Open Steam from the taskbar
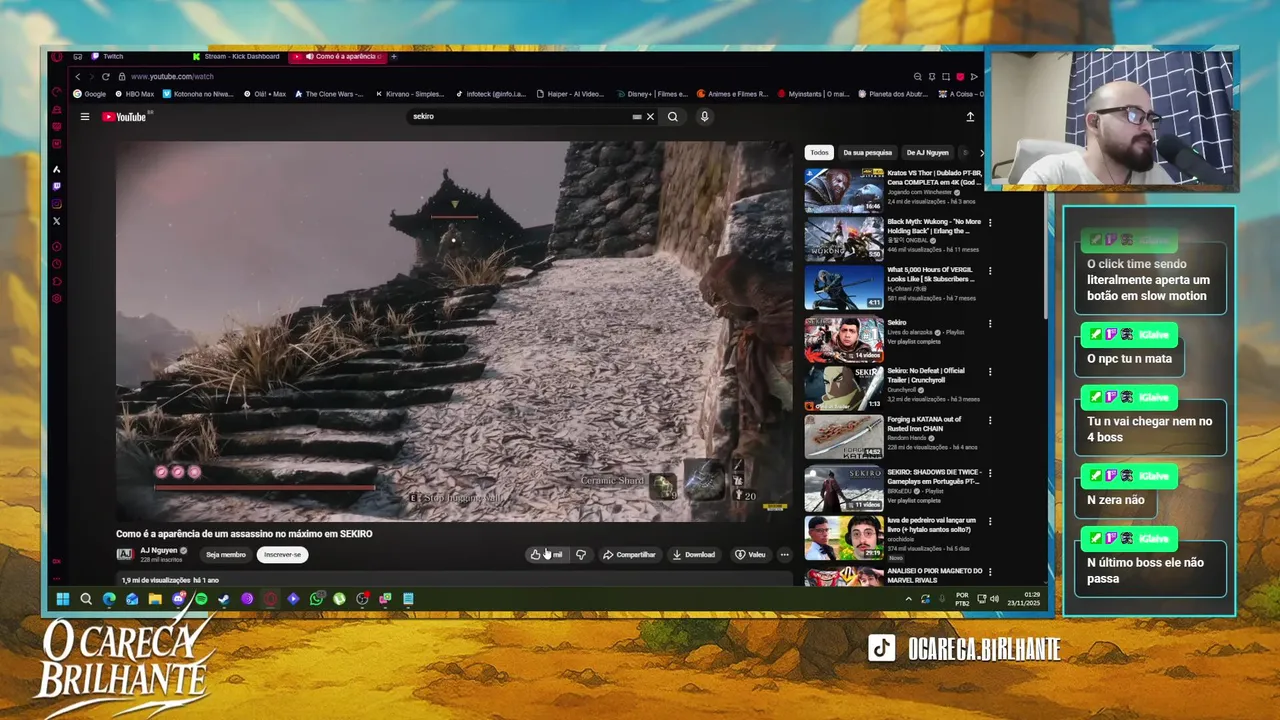Image resolution: width=1280 pixels, height=720 pixels. pos(224,600)
